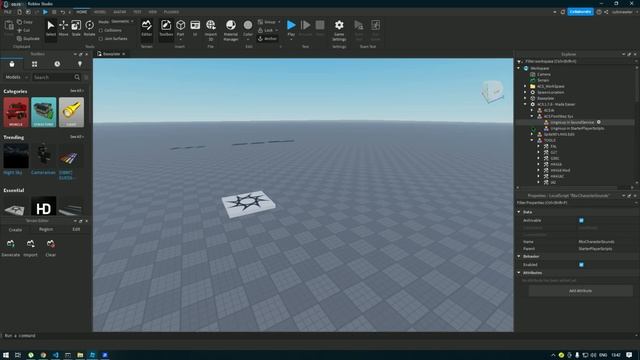Image resolution: width=640 pixels, height=360 pixels.
Task: Open the Toolbox Recent clock tab
Action: click(x=57, y=64)
